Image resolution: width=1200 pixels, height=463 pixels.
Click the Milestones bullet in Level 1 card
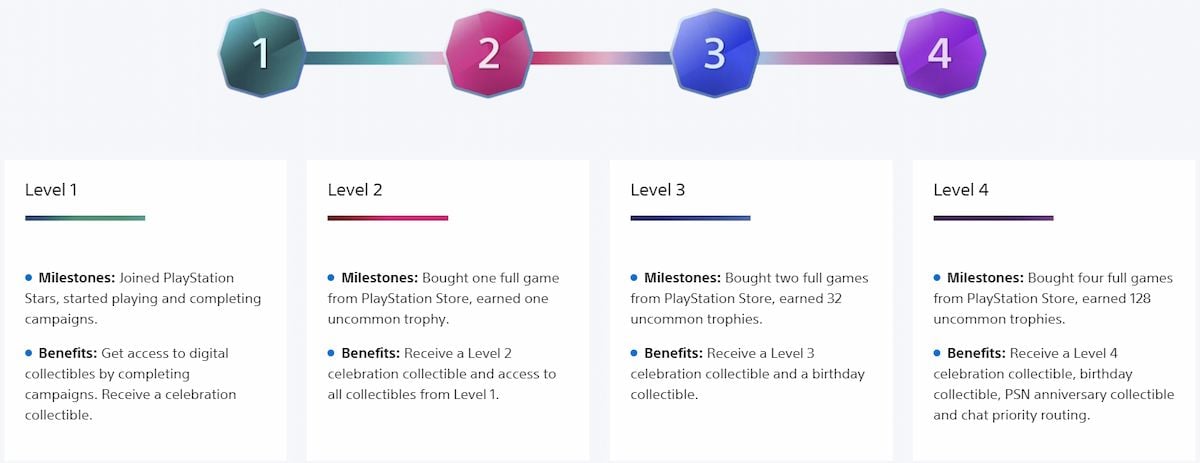click(29, 277)
